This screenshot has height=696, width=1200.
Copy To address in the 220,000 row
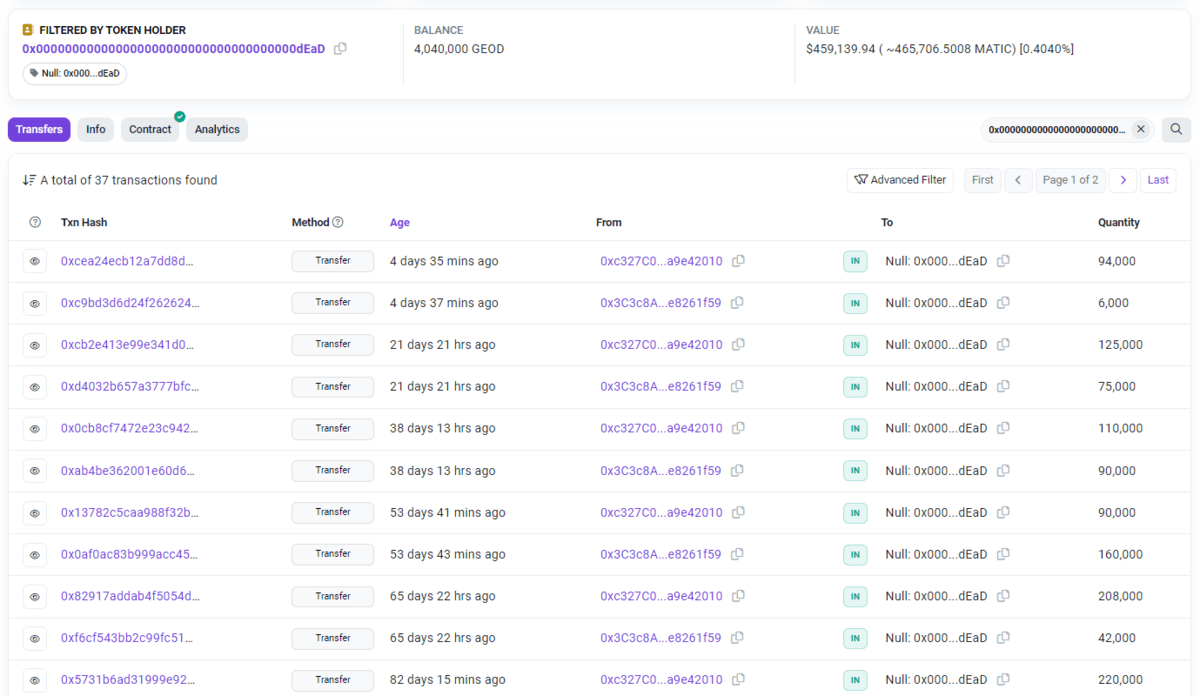tap(1003, 680)
